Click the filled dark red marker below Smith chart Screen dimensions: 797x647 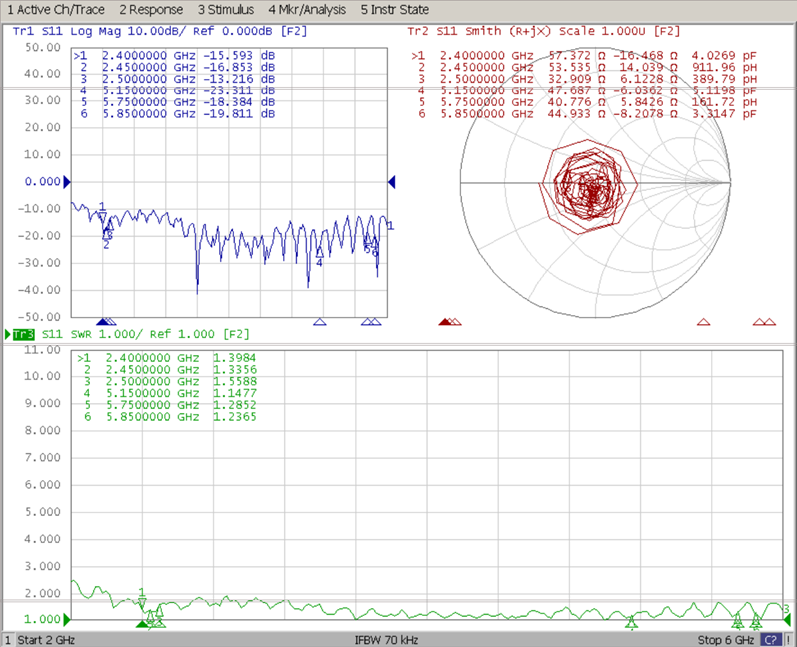coord(444,322)
